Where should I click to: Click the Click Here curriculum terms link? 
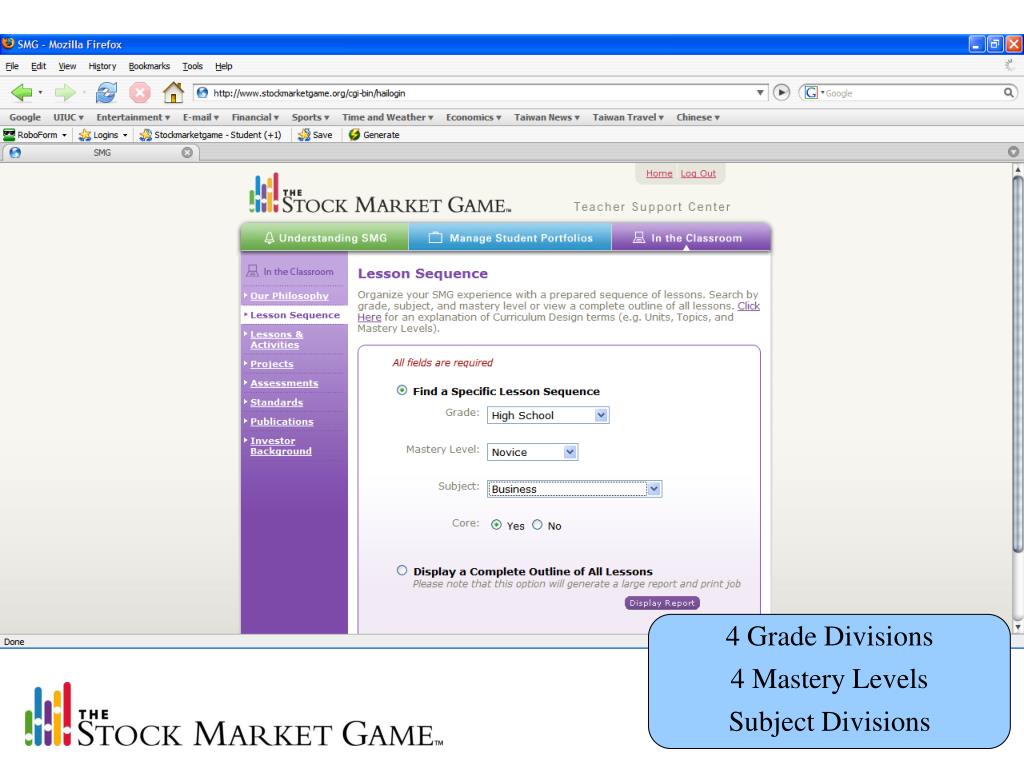tap(748, 306)
